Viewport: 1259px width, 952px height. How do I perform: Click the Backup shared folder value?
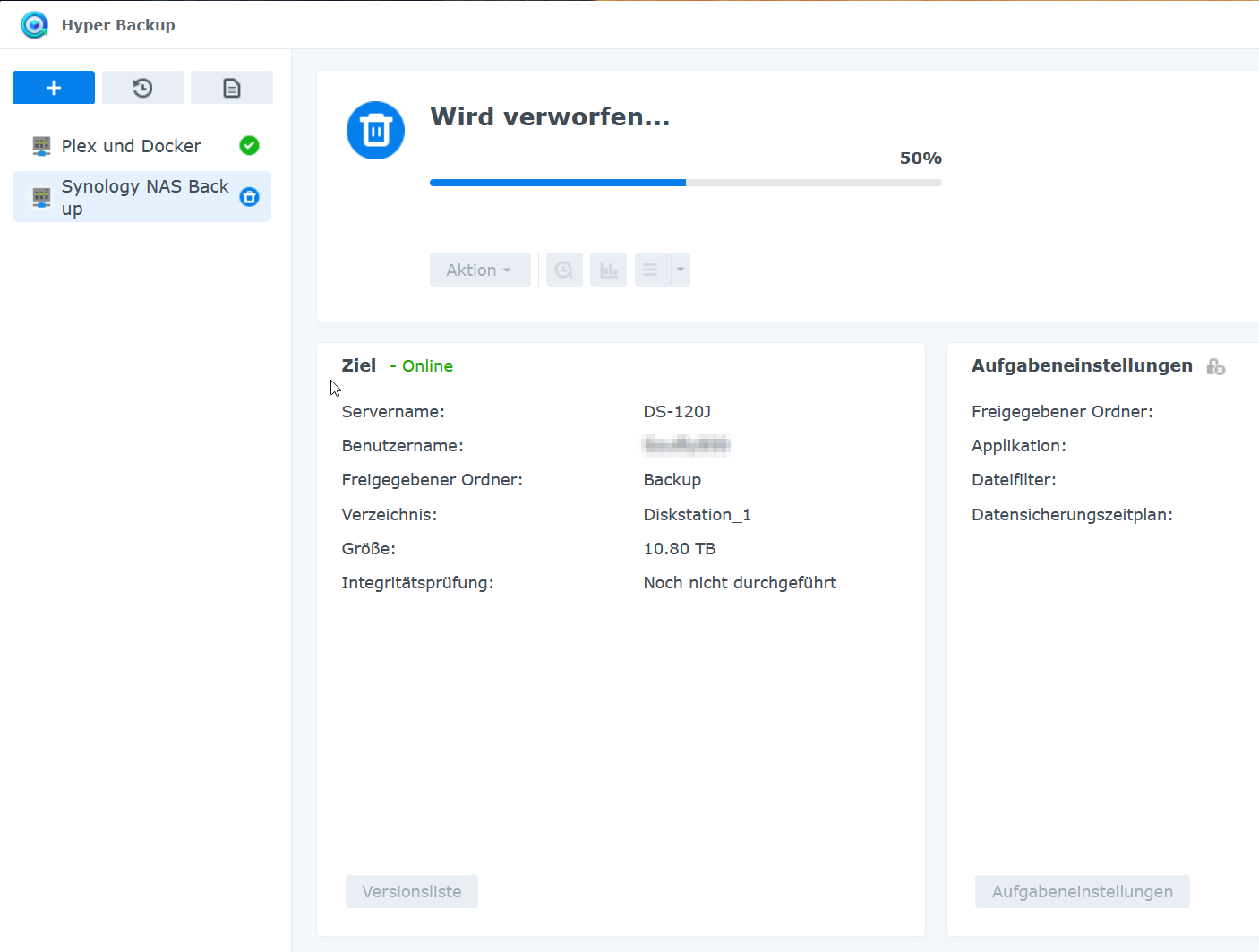click(672, 480)
